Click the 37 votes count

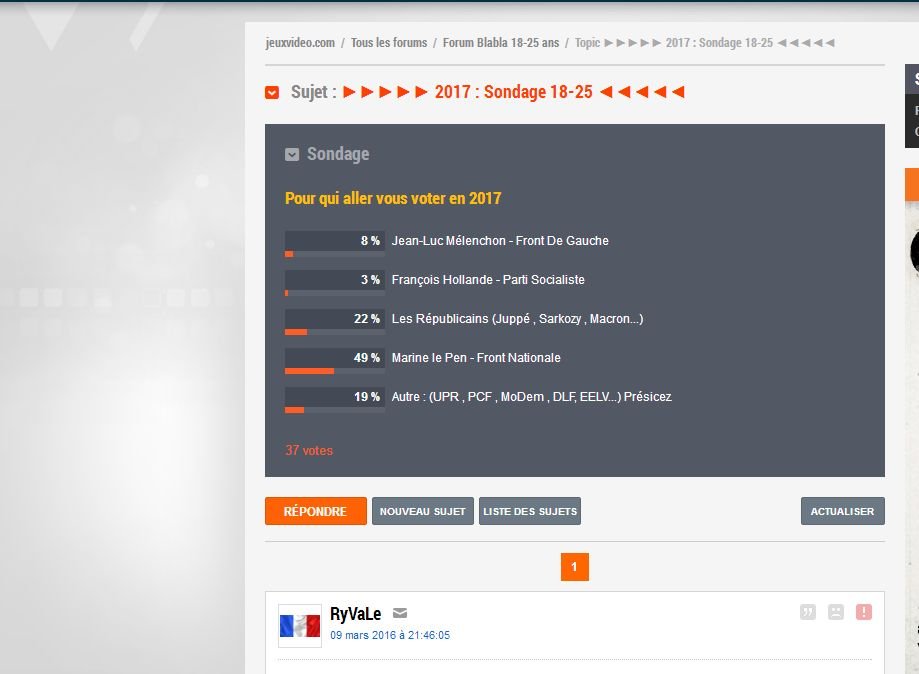[x=309, y=450]
